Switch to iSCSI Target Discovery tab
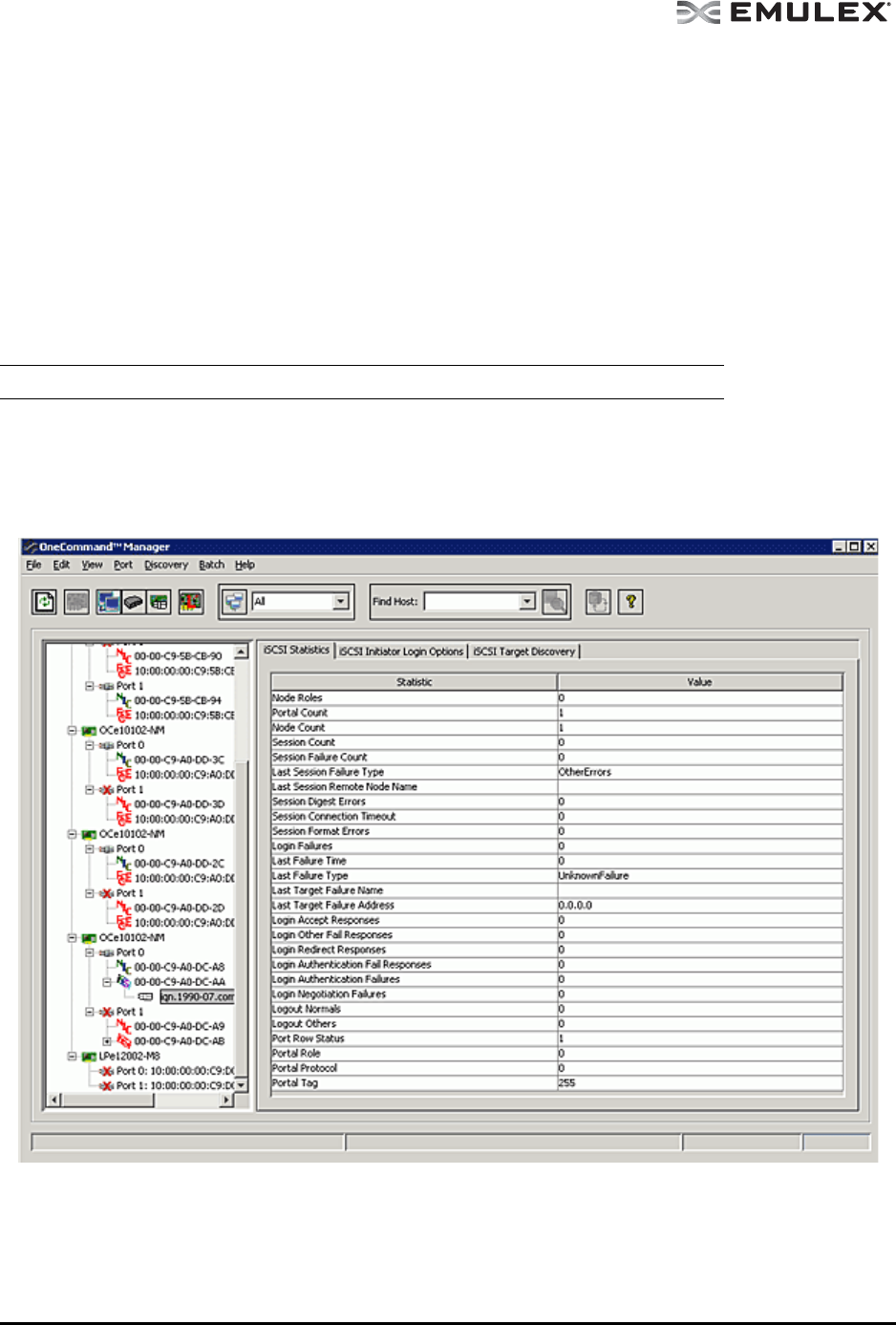The width and height of the screenshot is (896, 1325). point(523,652)
